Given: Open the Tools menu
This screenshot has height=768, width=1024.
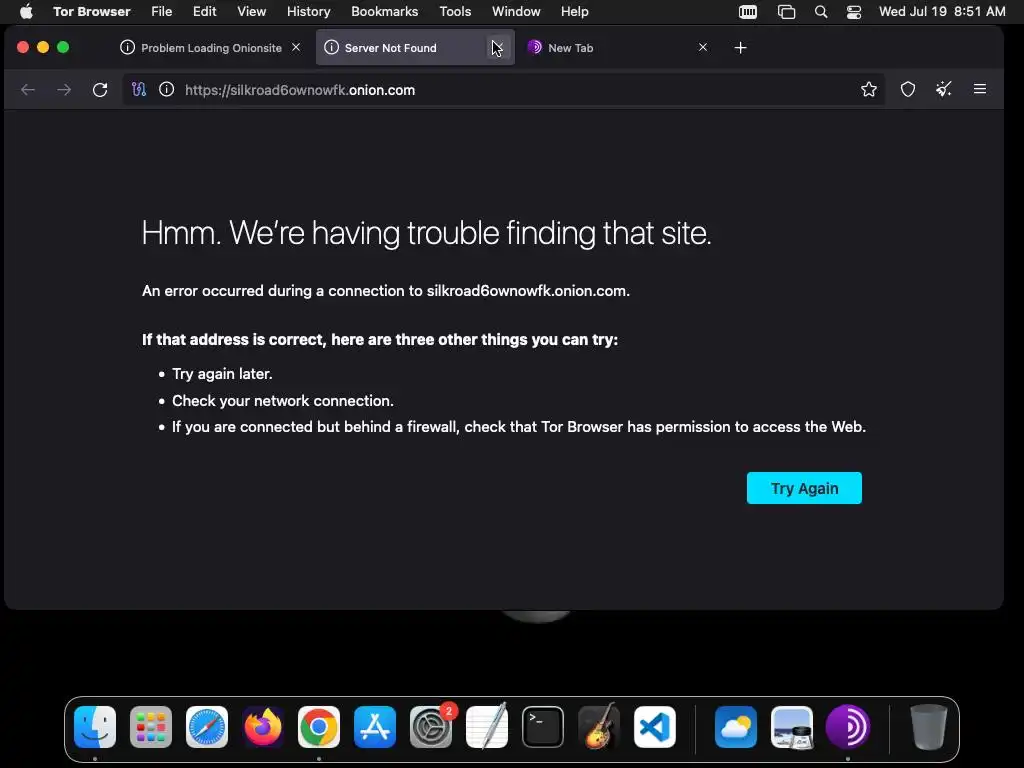Looking at the screenshot, I should (x=455, y=11).
